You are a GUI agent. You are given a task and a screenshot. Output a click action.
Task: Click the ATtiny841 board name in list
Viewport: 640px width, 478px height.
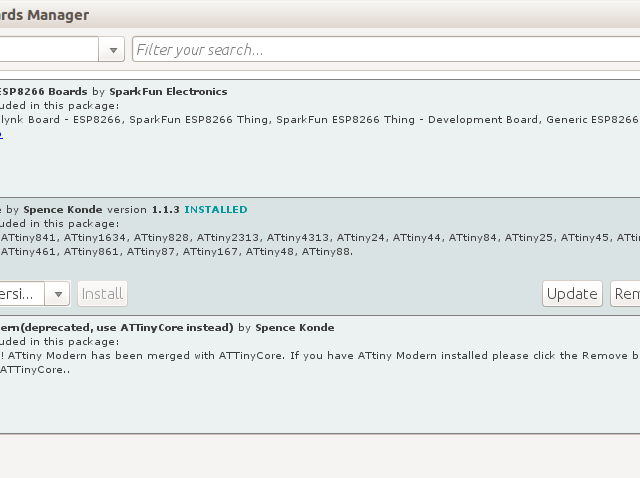tap(30, 238)
